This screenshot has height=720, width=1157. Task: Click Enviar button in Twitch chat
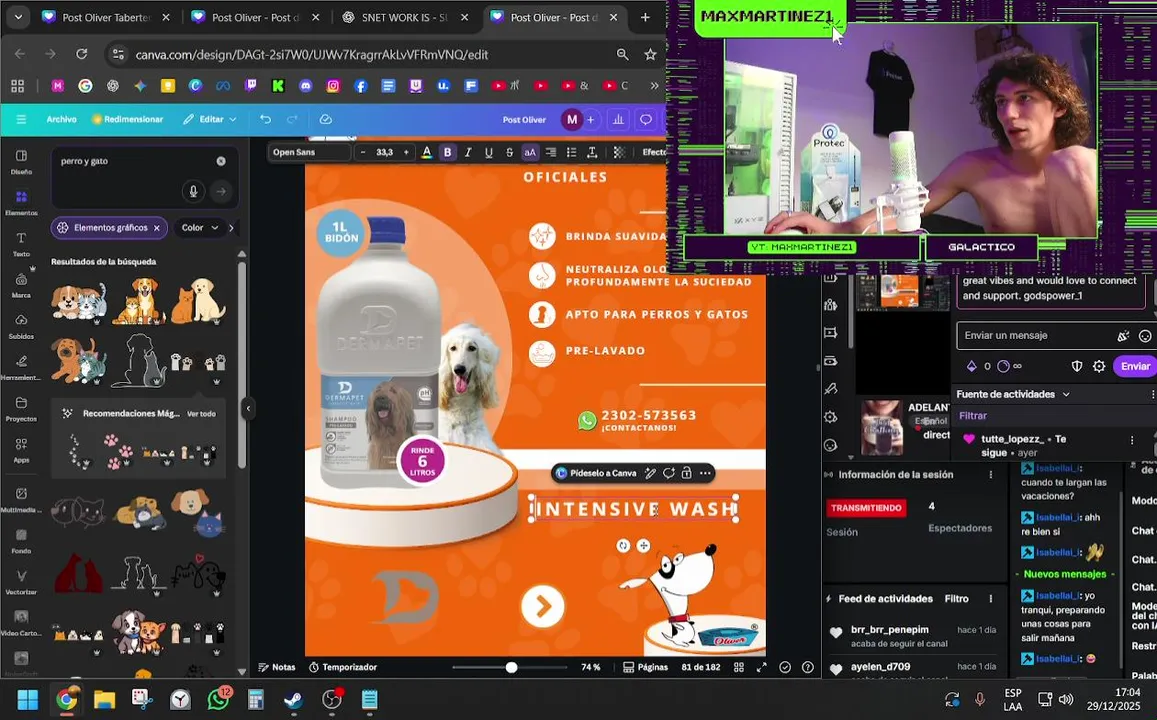point(1135,367)
